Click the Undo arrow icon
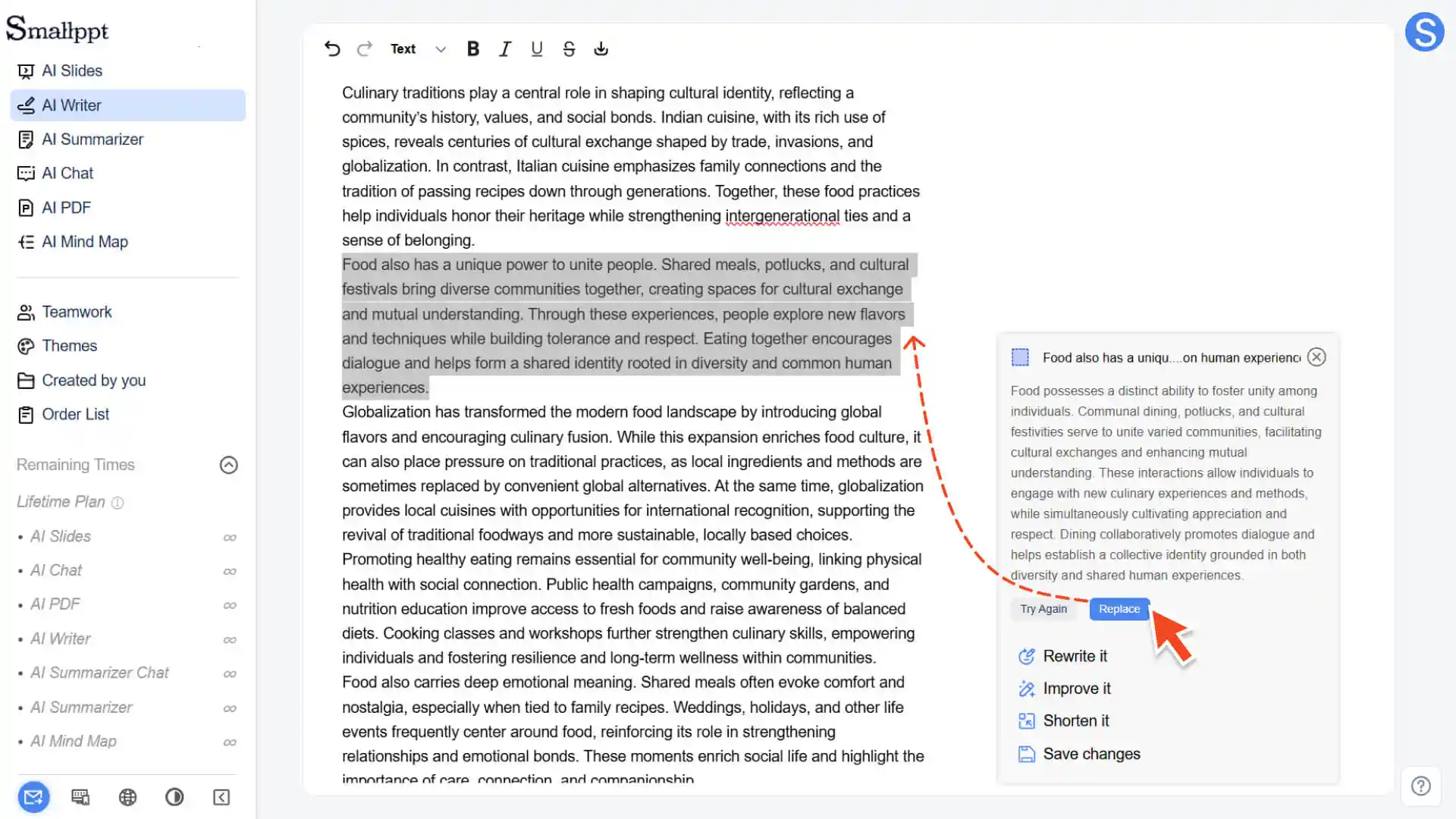 coord(332,49)
